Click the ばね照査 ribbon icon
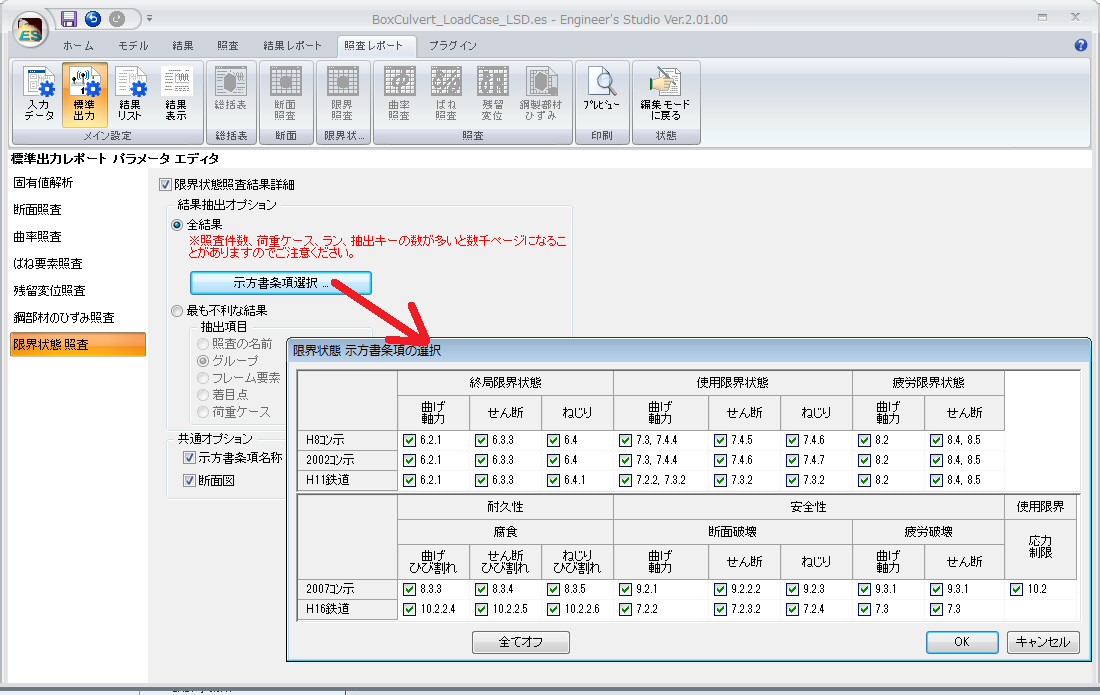1100x695 pixels. (445, 94)
